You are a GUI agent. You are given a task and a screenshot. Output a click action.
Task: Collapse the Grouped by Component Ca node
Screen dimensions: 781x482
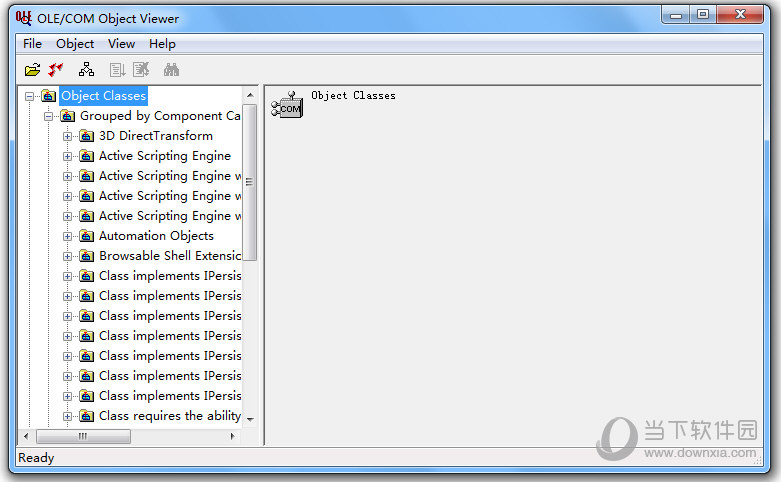(x=48, y=117)
